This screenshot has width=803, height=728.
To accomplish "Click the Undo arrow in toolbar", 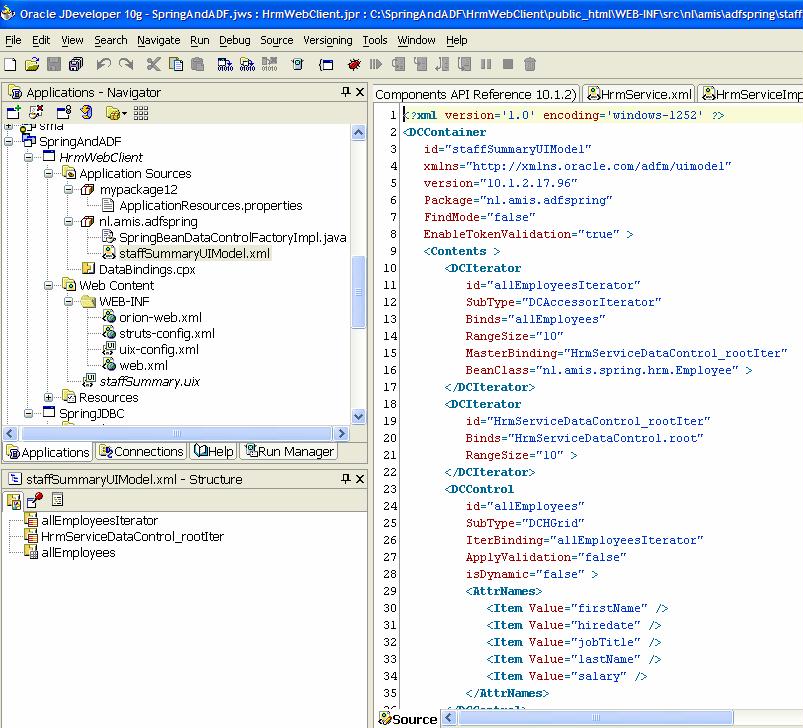I will 103,64.
